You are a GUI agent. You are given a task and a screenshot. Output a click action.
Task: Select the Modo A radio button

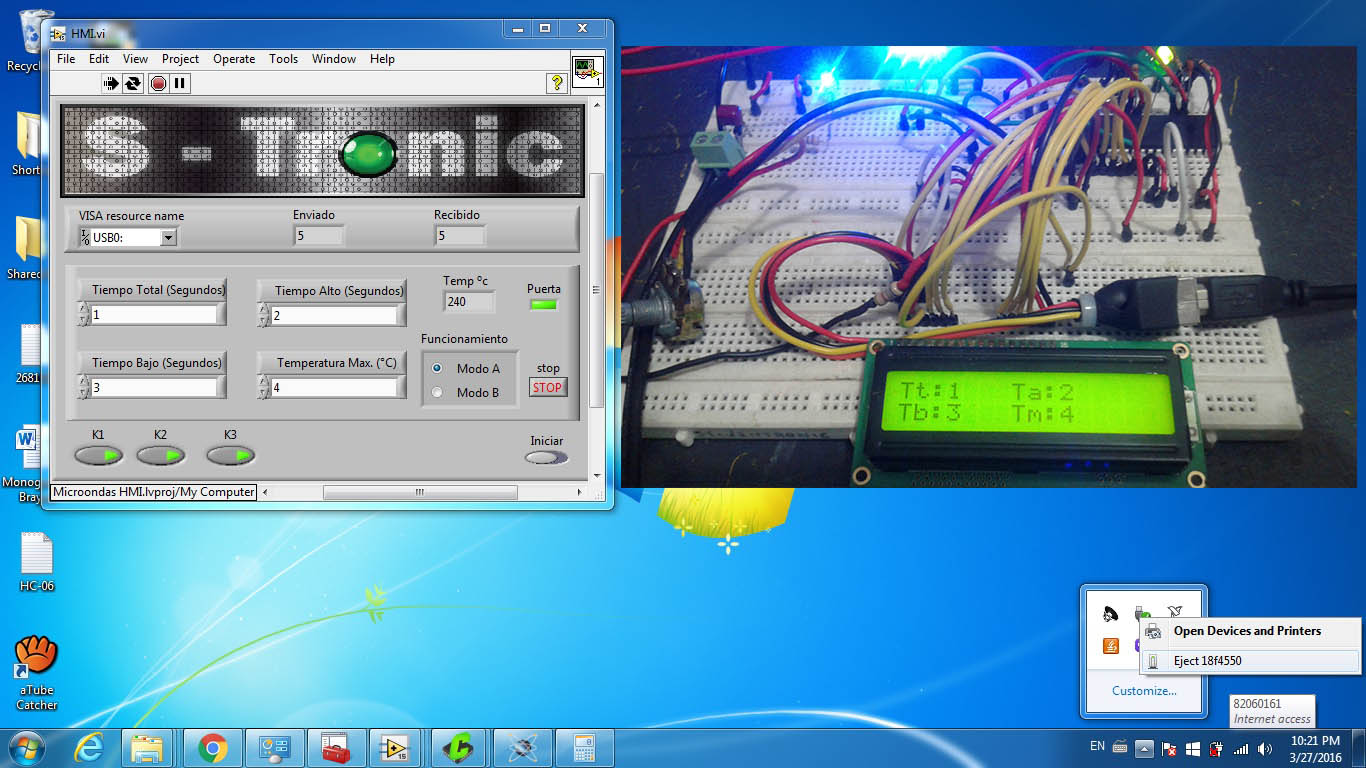click(437, 368)
